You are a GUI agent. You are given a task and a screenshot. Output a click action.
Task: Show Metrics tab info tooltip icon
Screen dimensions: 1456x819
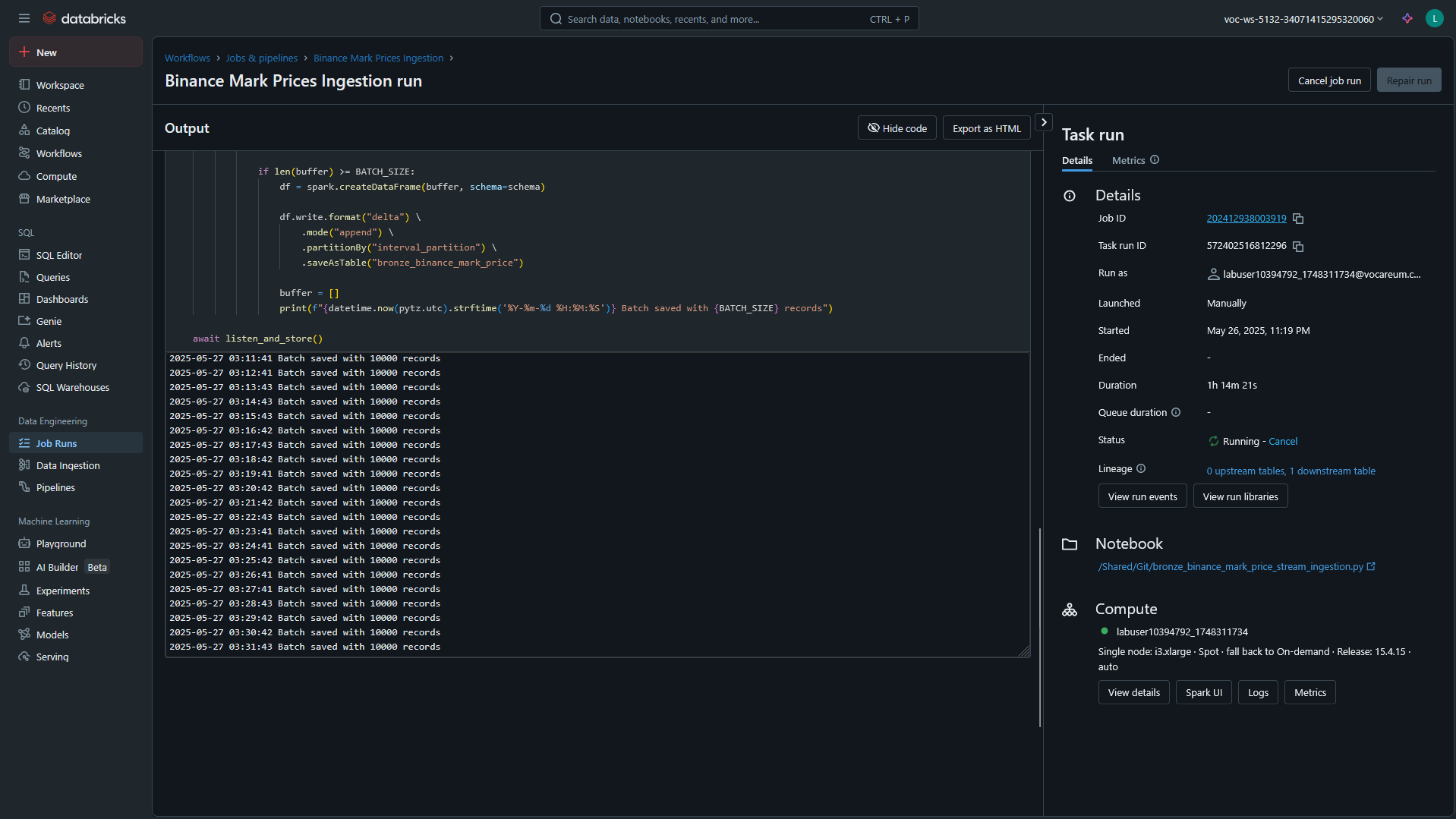click(x=1155, y=160)
